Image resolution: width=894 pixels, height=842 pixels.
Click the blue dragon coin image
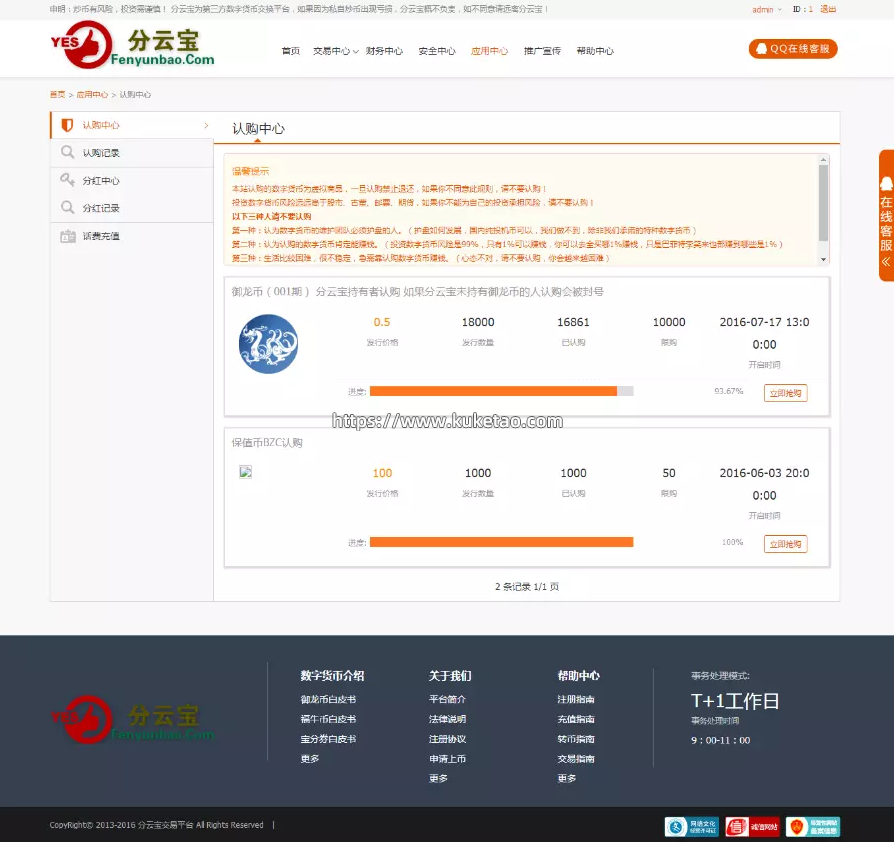(x=268, y=344)
